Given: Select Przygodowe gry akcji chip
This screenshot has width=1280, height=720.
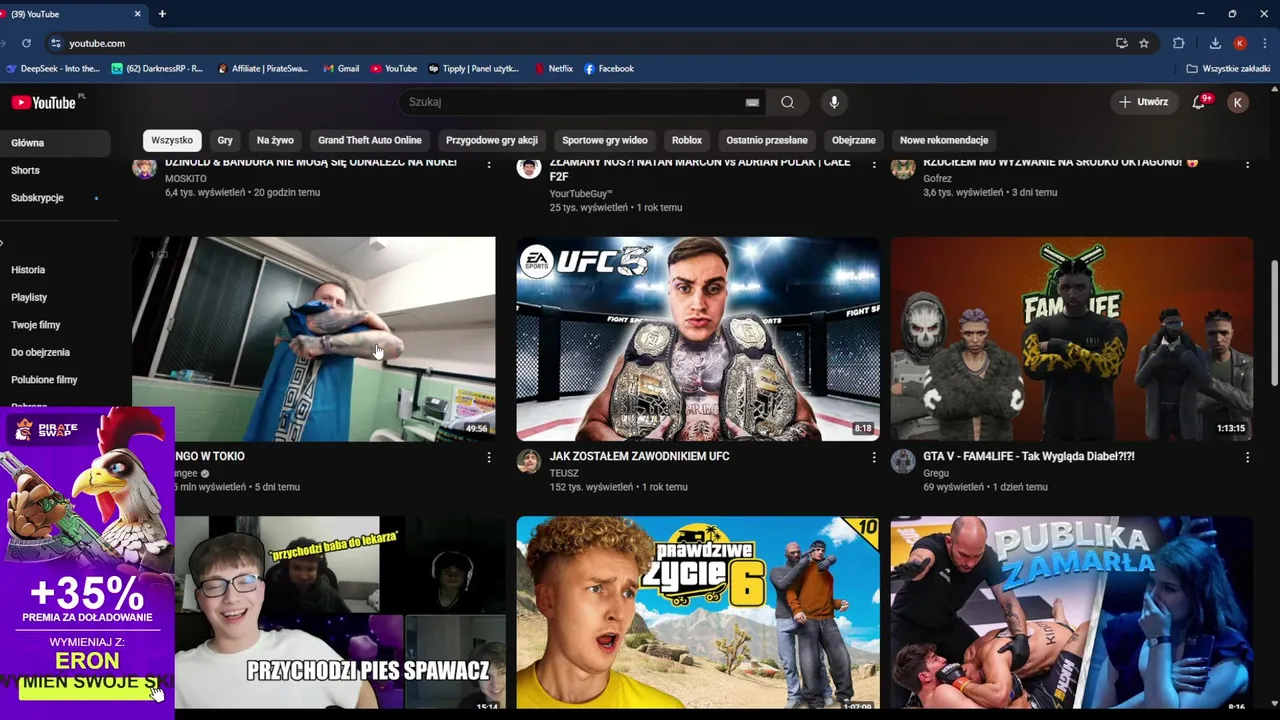Looking at the screenshot, I should click(492, 140).
